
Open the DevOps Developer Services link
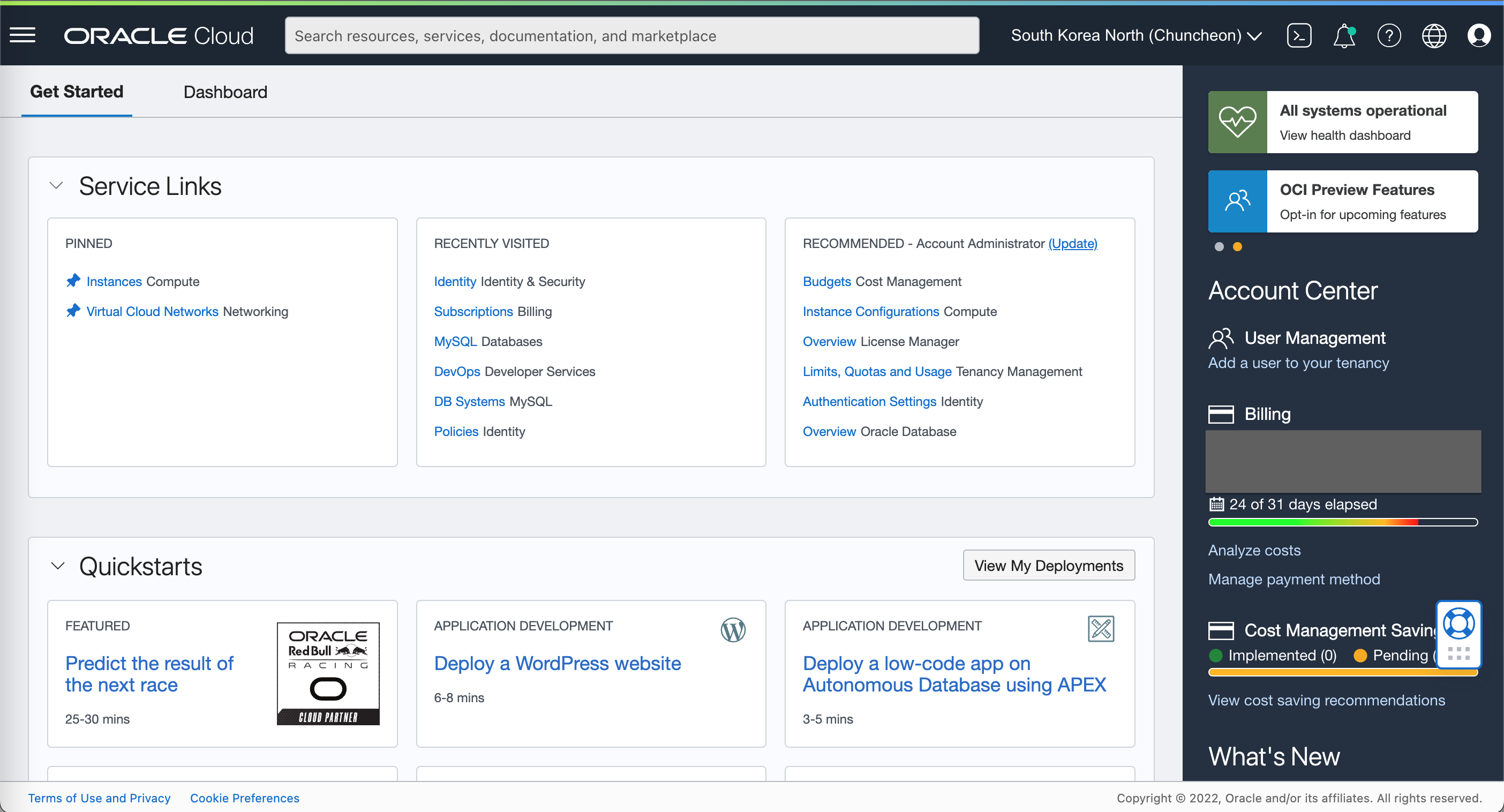457,371
